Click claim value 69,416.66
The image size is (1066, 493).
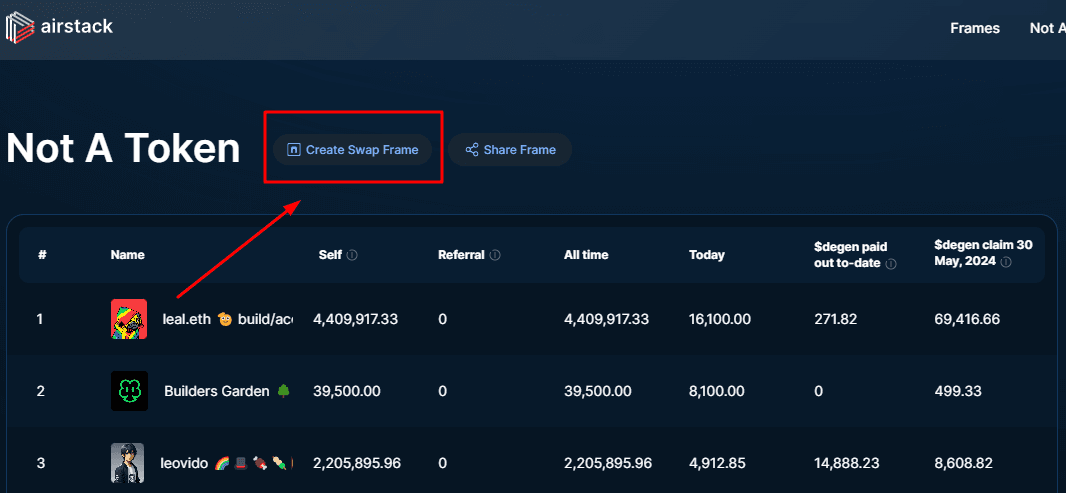(x=967, y=319)
